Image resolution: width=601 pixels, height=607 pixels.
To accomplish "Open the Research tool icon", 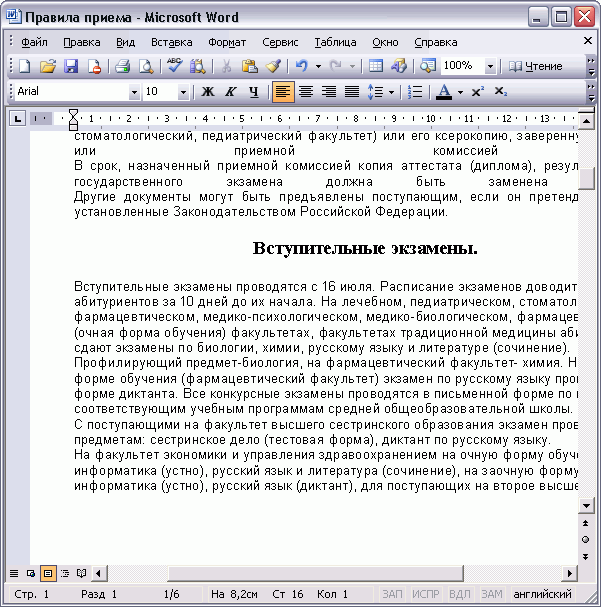I will point(198,66).
